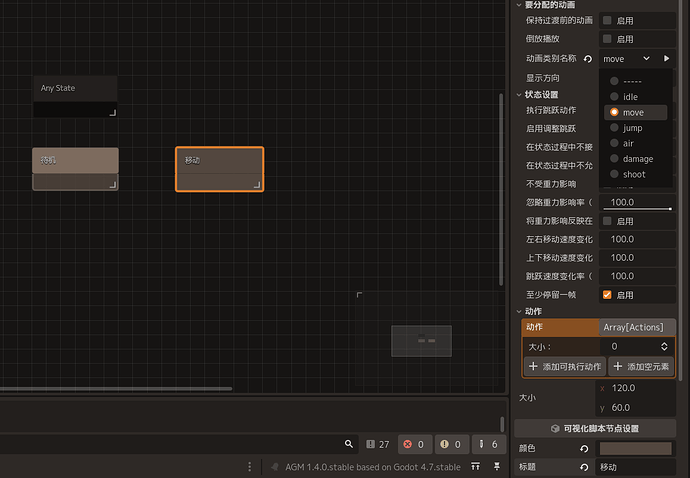The height and width of the screenshot is (478, 690).
Task: Enable 将重力影响反映在 checkbox
Action: pyautogui.click(x=607, y=221)
